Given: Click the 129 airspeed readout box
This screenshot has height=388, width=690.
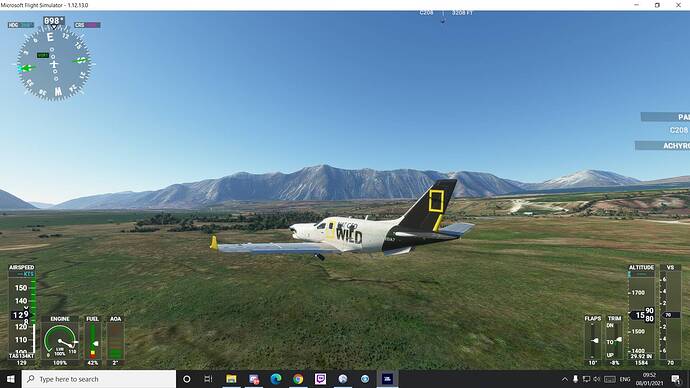Looking at the screenshot, I should [21, 315].
